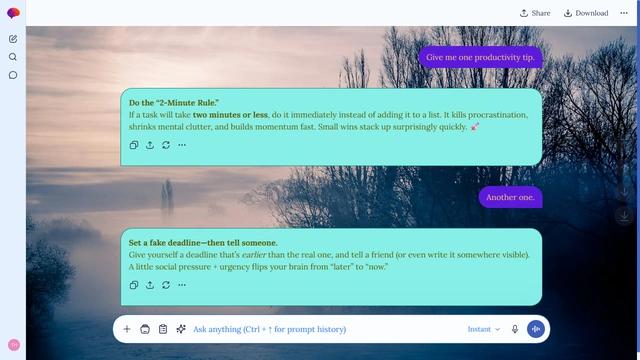Click heading 'Do the "2-Minute Rule."'
Viewport: 640px width, 360px height.
174,103
